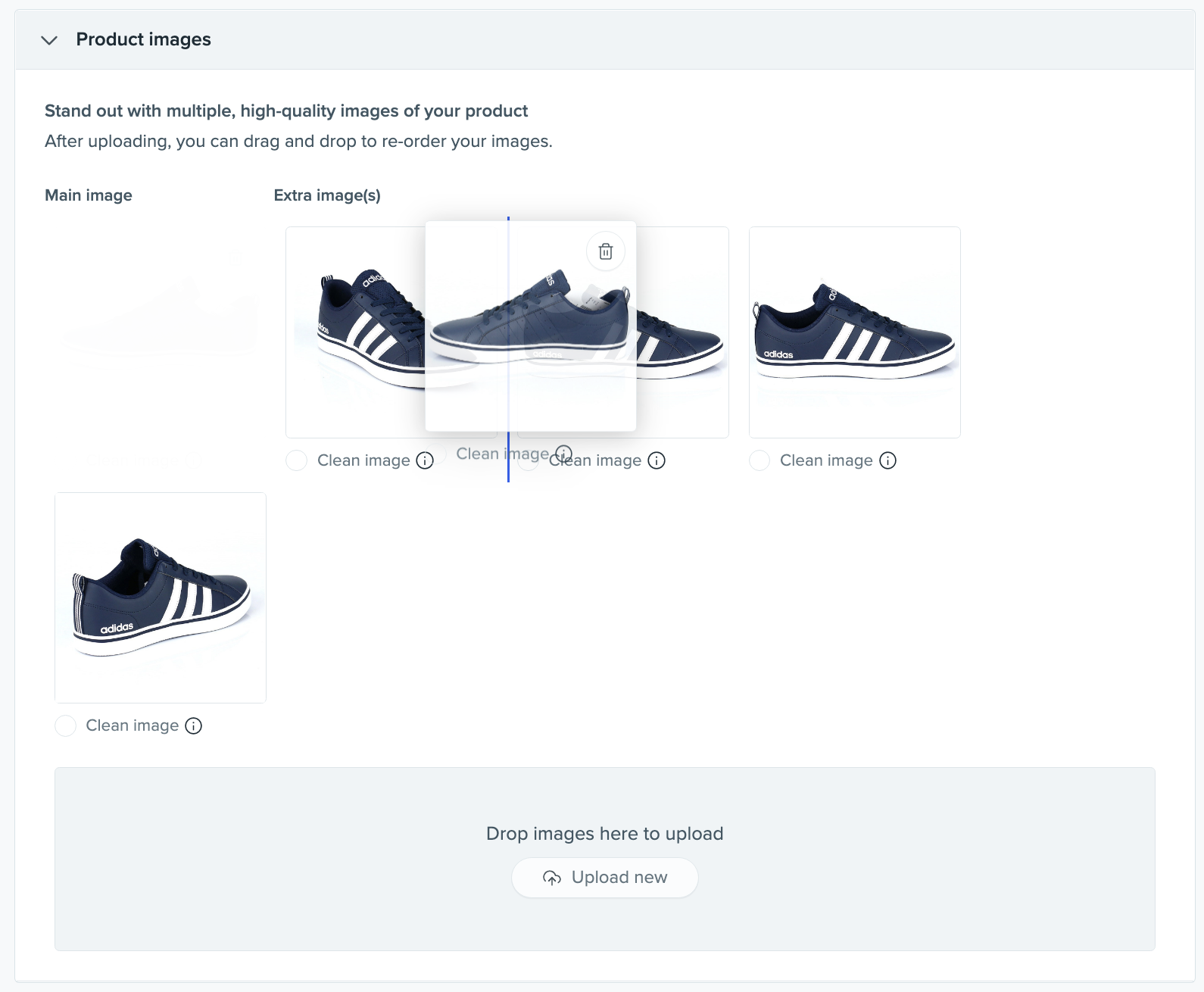Click info icon under the rear-view shoe image

click(194, 726)
